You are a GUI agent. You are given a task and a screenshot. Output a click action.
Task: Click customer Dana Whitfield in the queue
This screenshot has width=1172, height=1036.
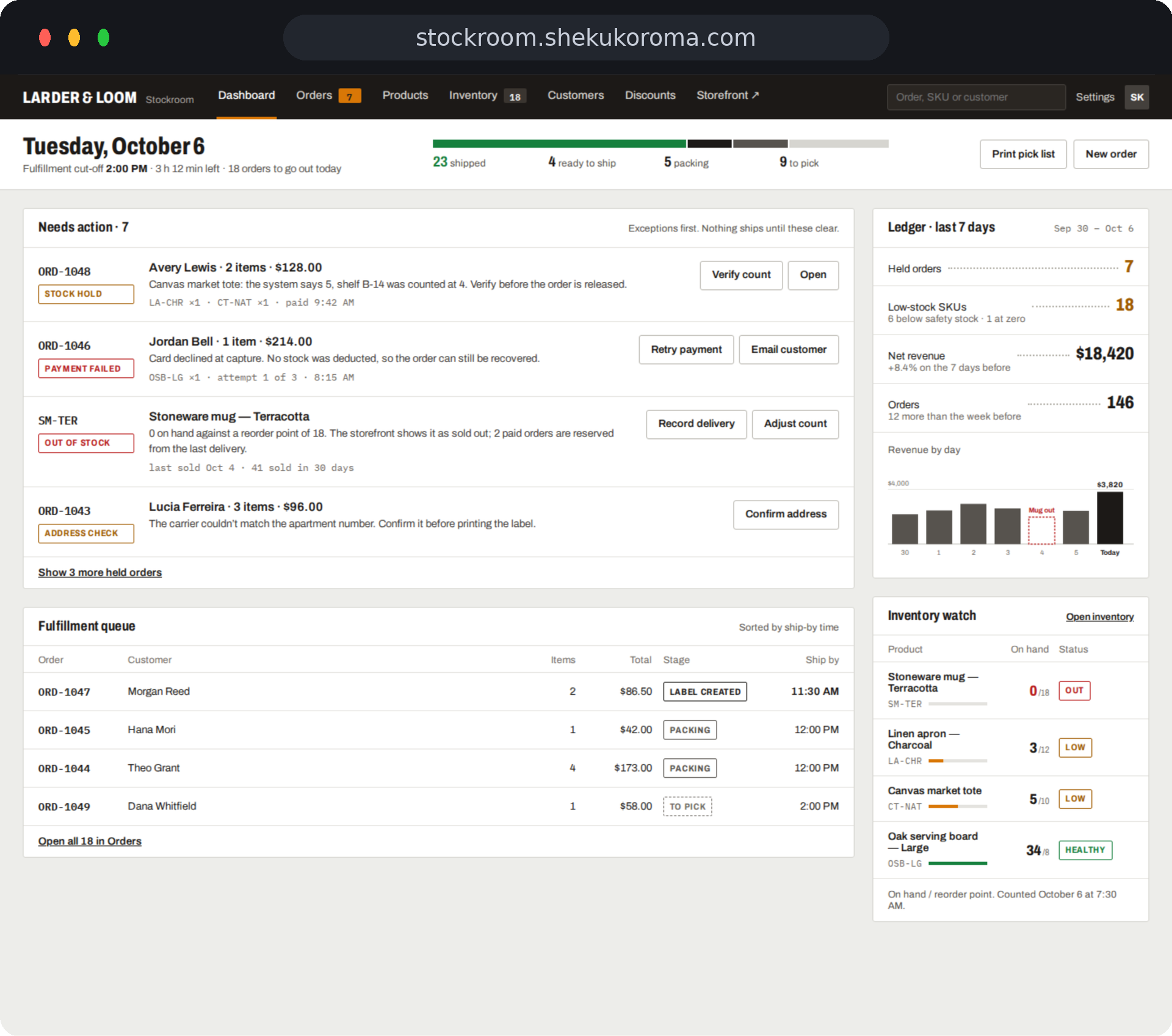pyautogui.click(x=162, y=806)
